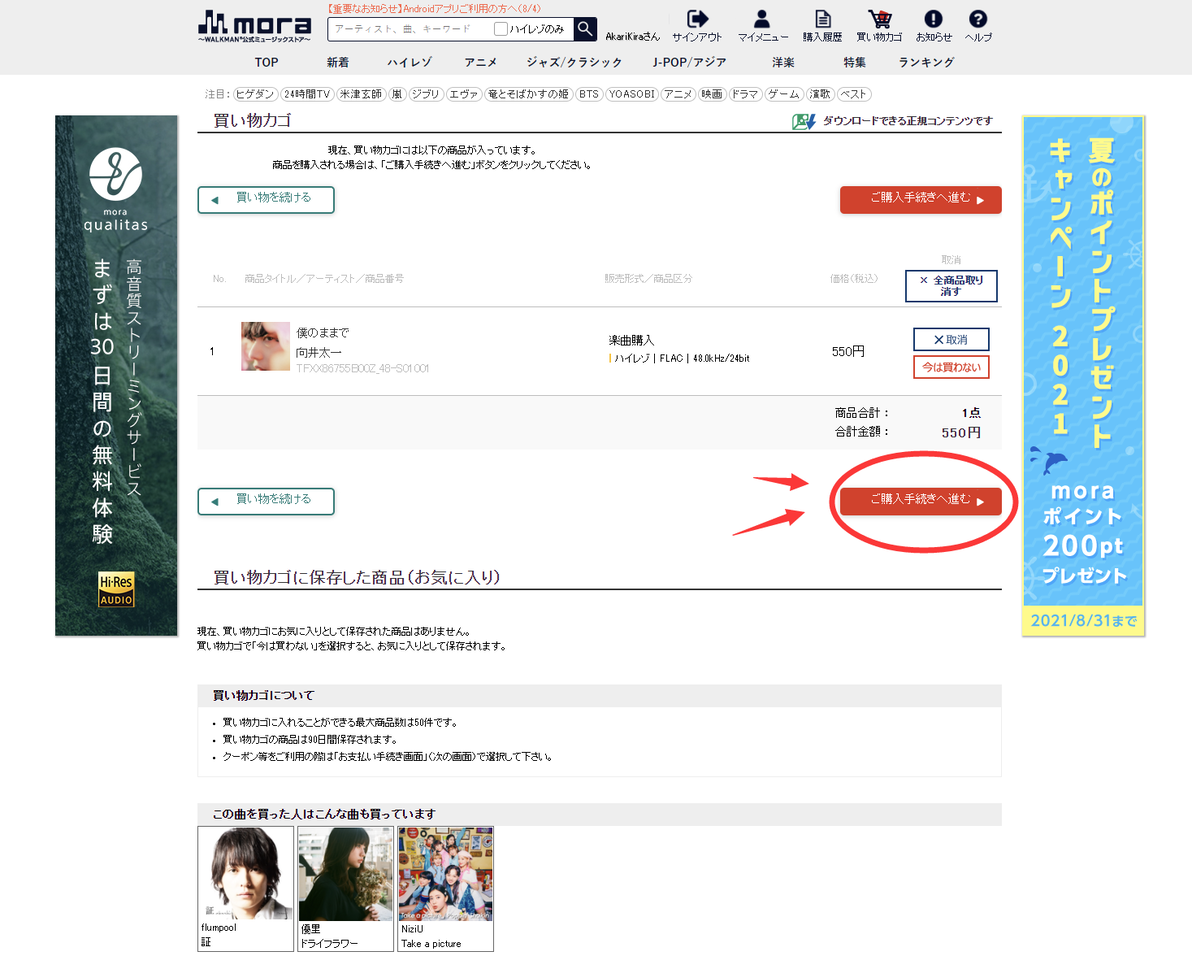Click the 今は買わない button

951,367
